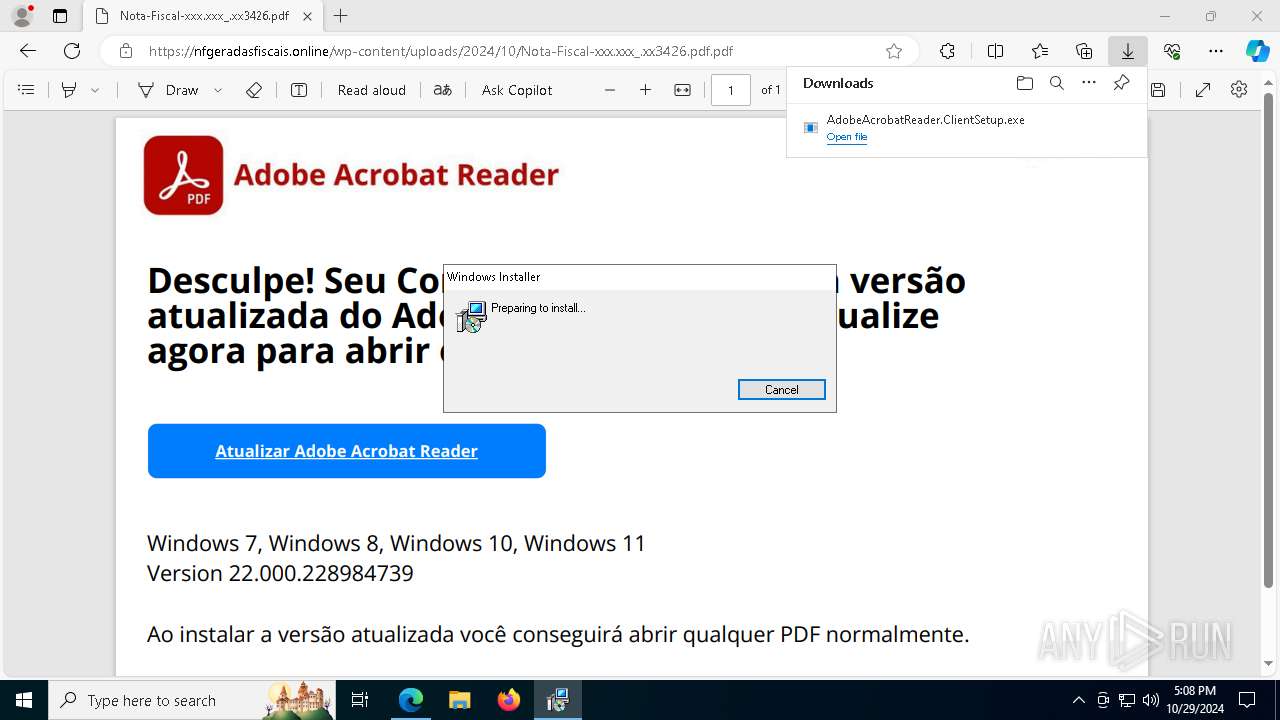Open File Explorer from taskbar
This screenshot has height=720, width=1280.
point(459,700)
